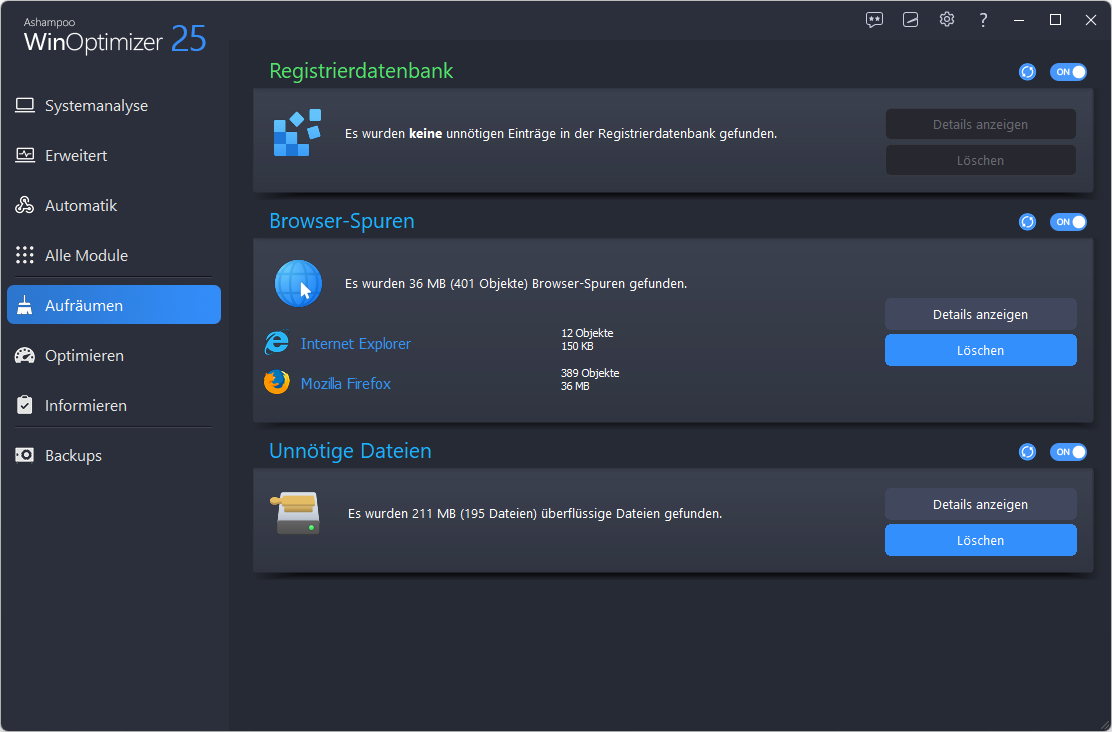1112x732 pixels.
Task: Click Löschen for Browser-Spuren
Action: (980, 351)
